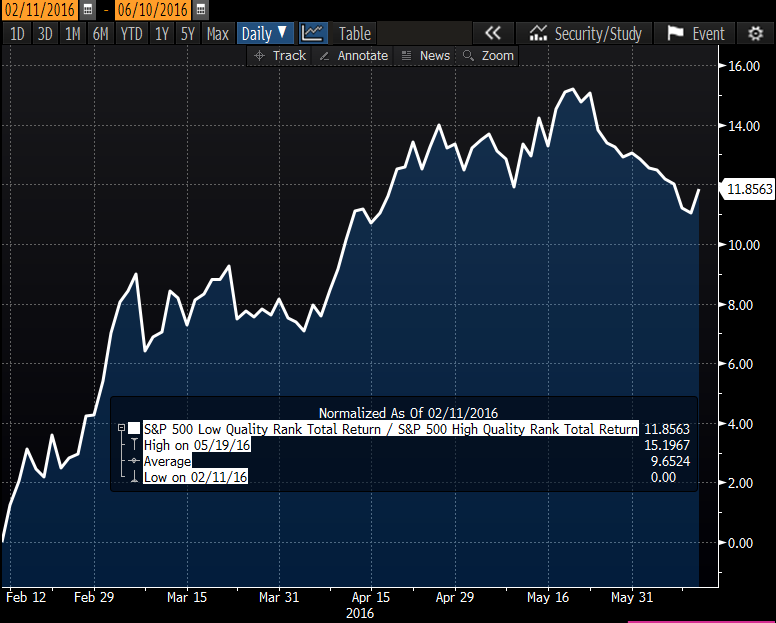Click the Apr 29 x-axis label
776x623 pixels.
(455, 597)
